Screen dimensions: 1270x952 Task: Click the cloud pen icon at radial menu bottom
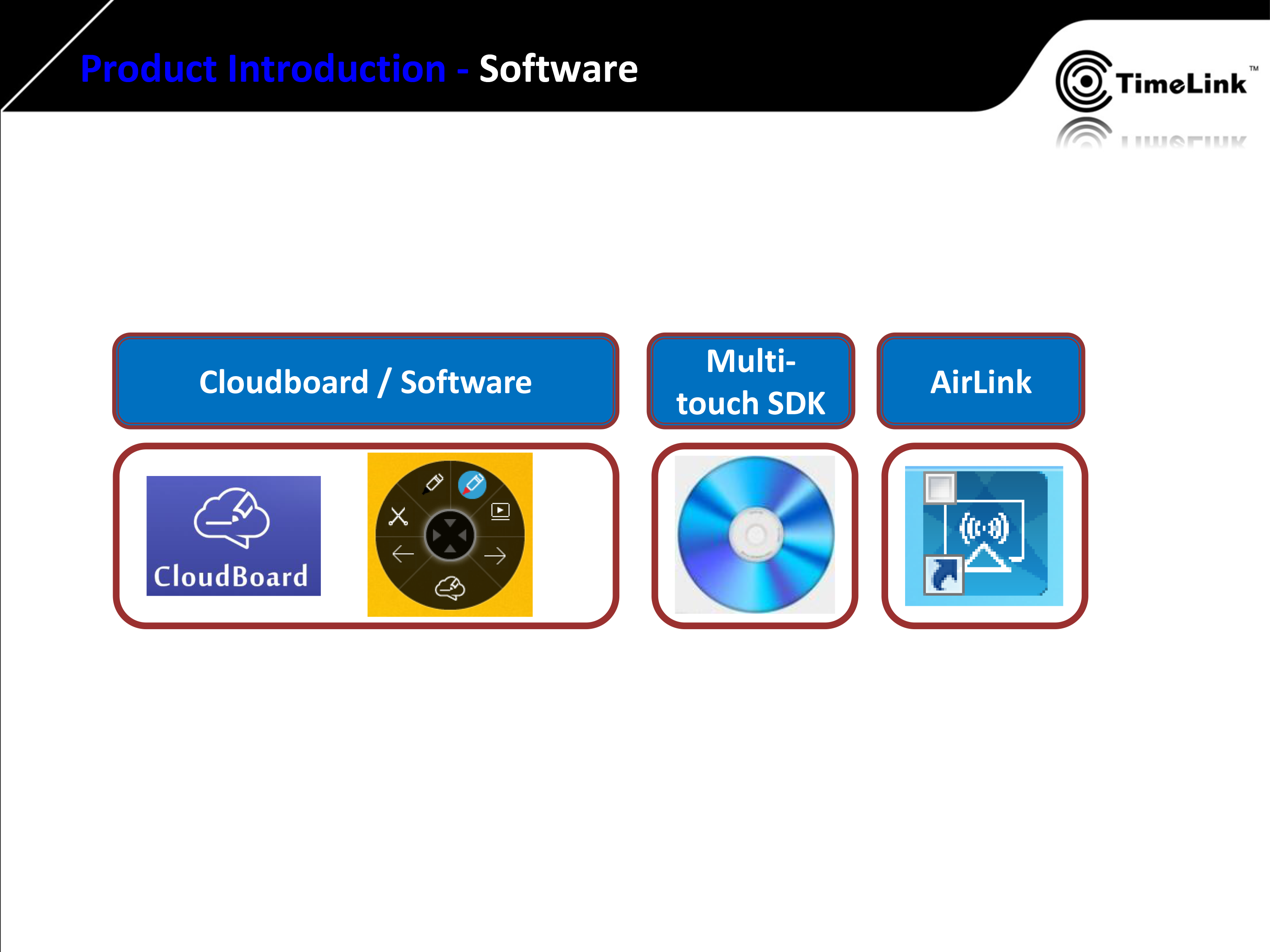pos(450,588)
